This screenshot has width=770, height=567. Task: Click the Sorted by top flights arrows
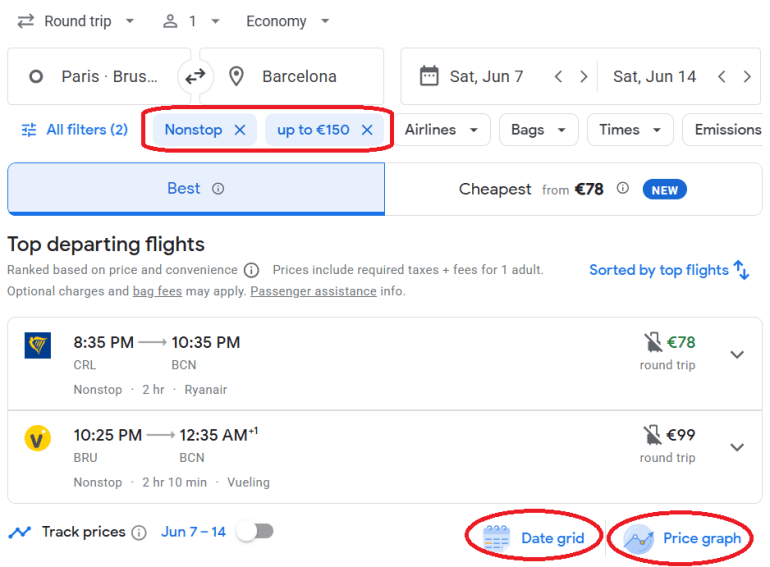tap(741, 270)
